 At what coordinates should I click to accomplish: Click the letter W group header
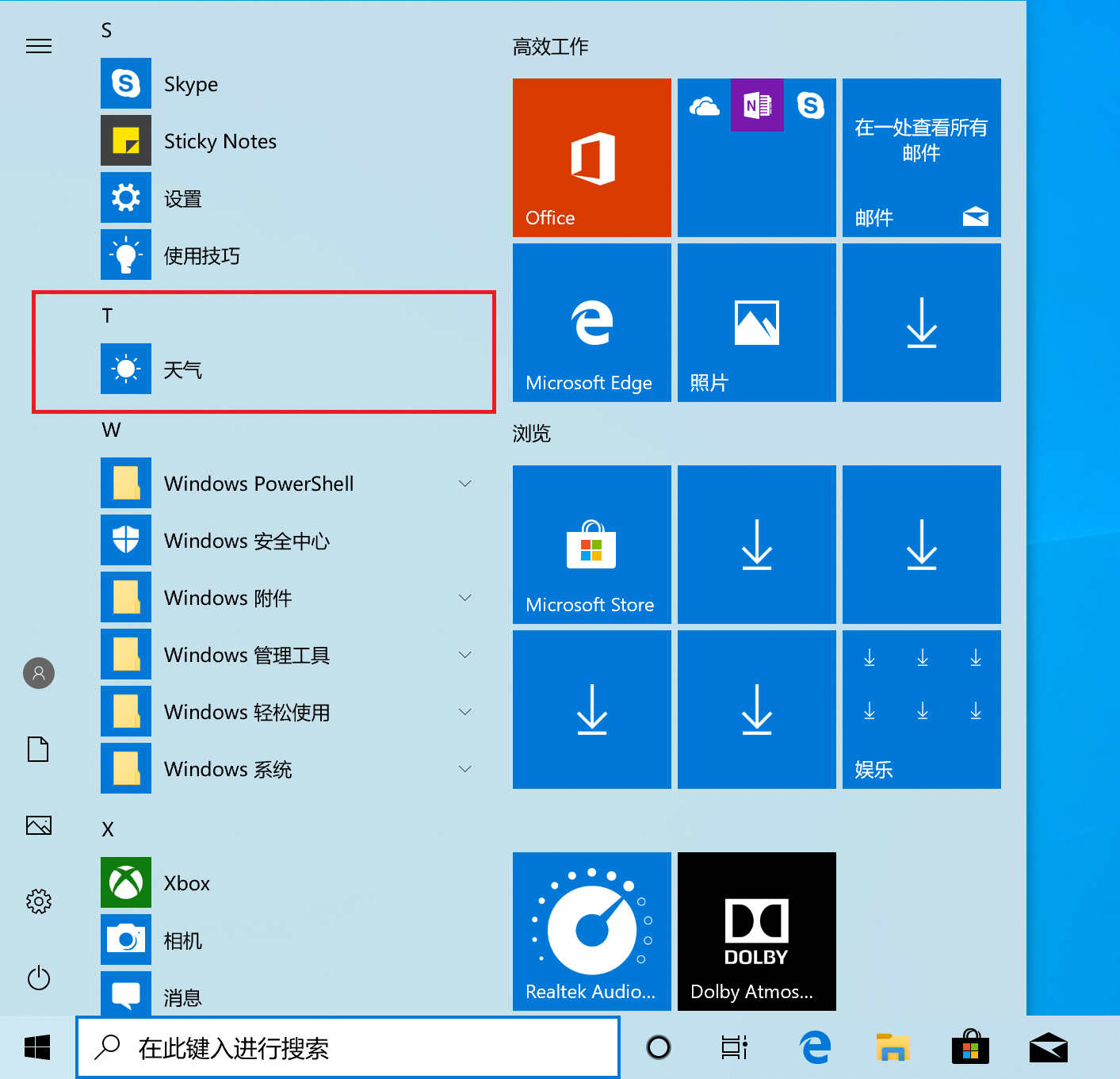click(111, 430)
